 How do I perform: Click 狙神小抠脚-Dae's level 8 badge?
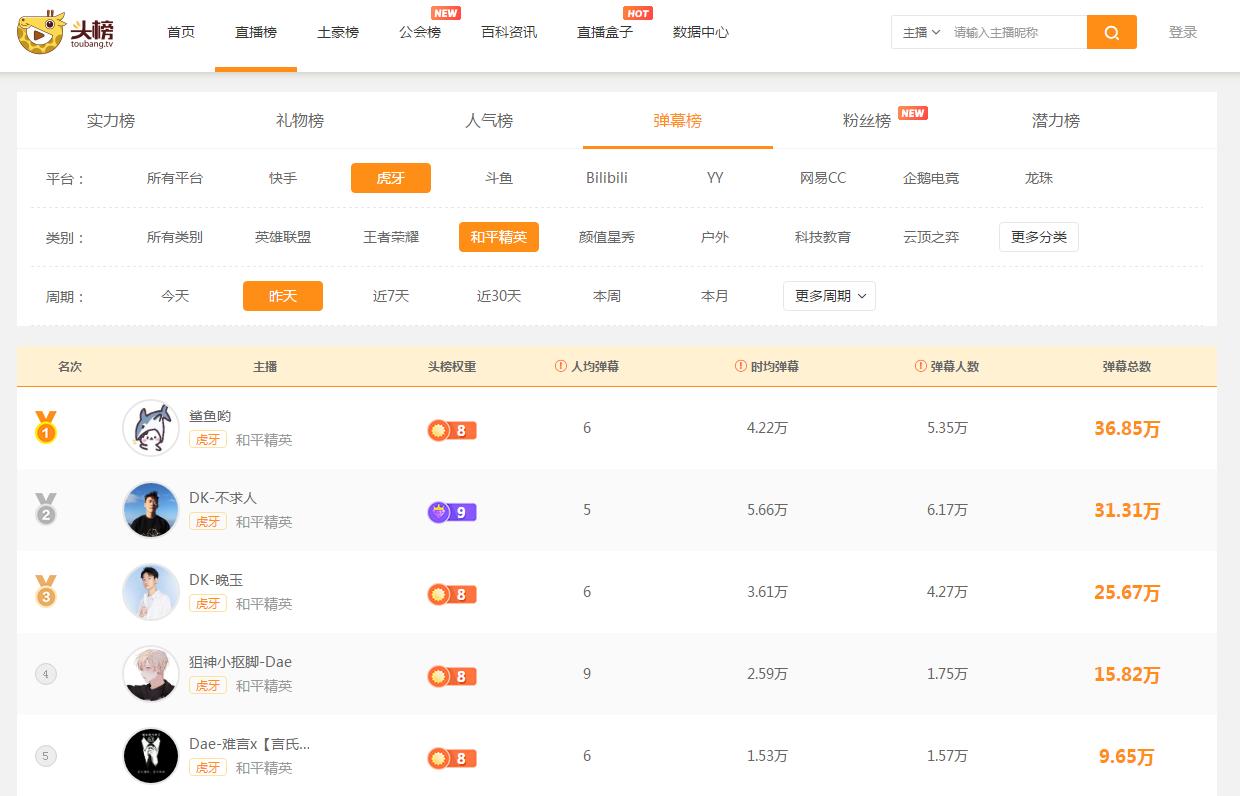(452, 676)
